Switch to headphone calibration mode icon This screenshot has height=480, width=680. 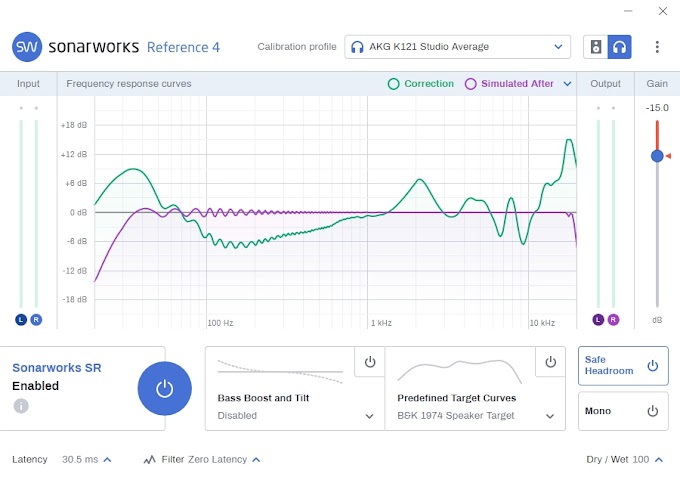click(x=619, y=47)
